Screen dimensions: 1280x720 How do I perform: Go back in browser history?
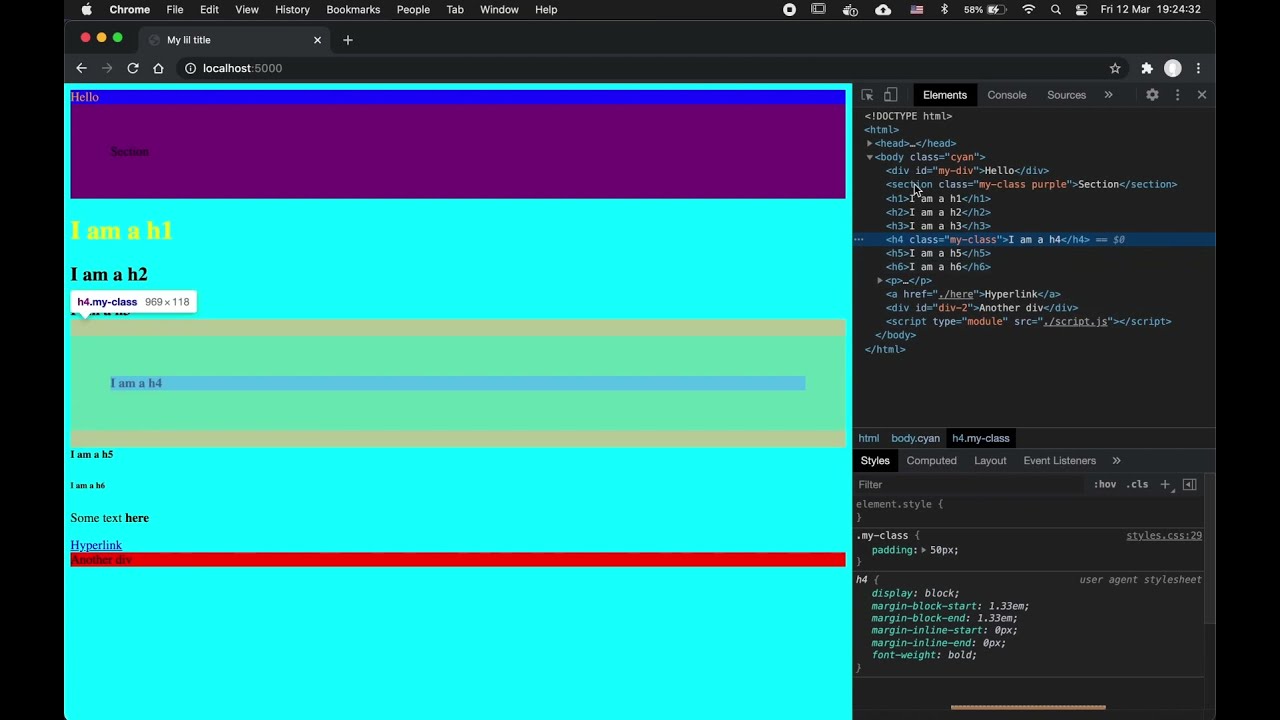(81, 68)
